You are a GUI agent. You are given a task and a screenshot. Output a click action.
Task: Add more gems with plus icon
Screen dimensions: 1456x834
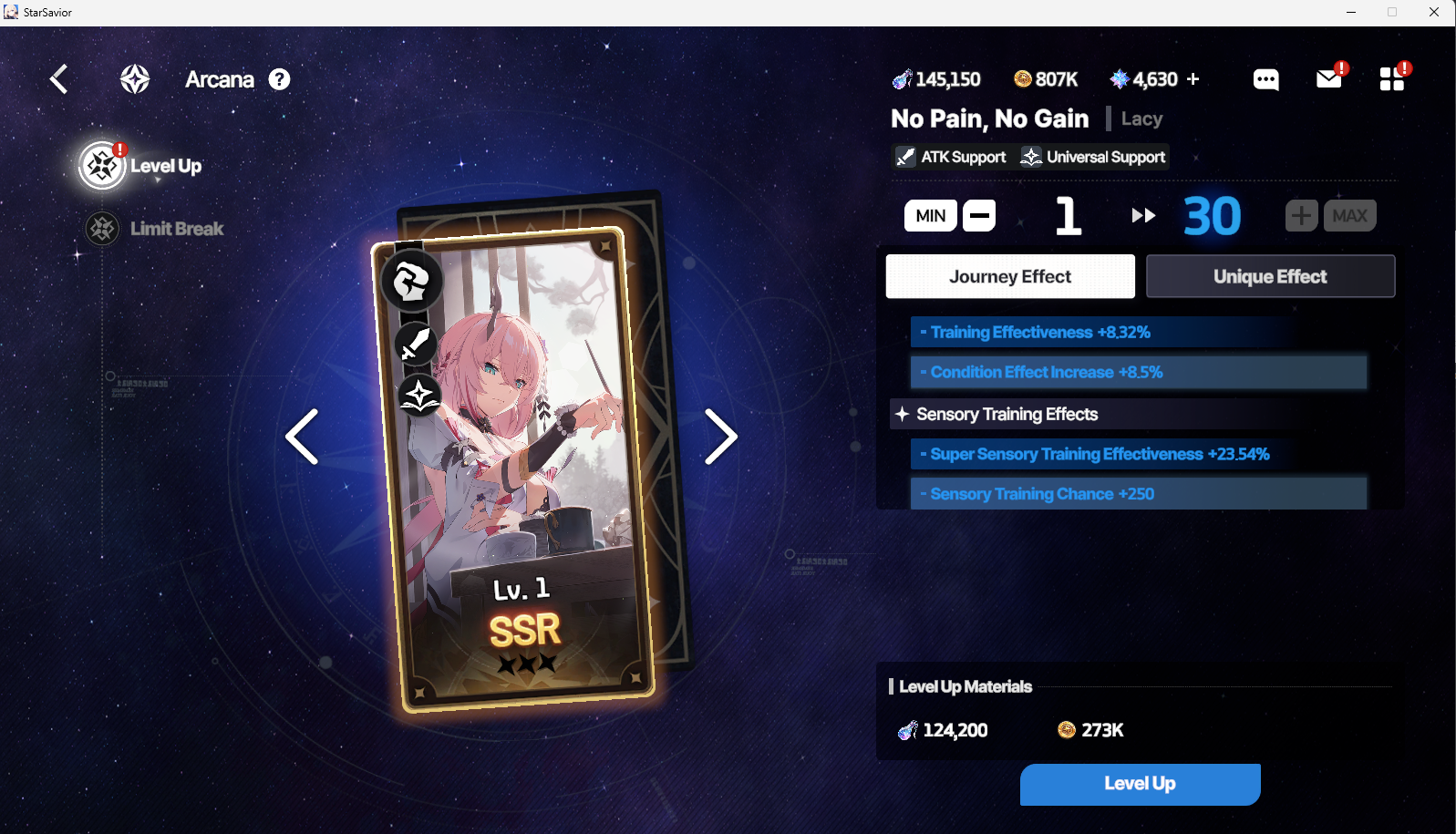pos(1193,79)
